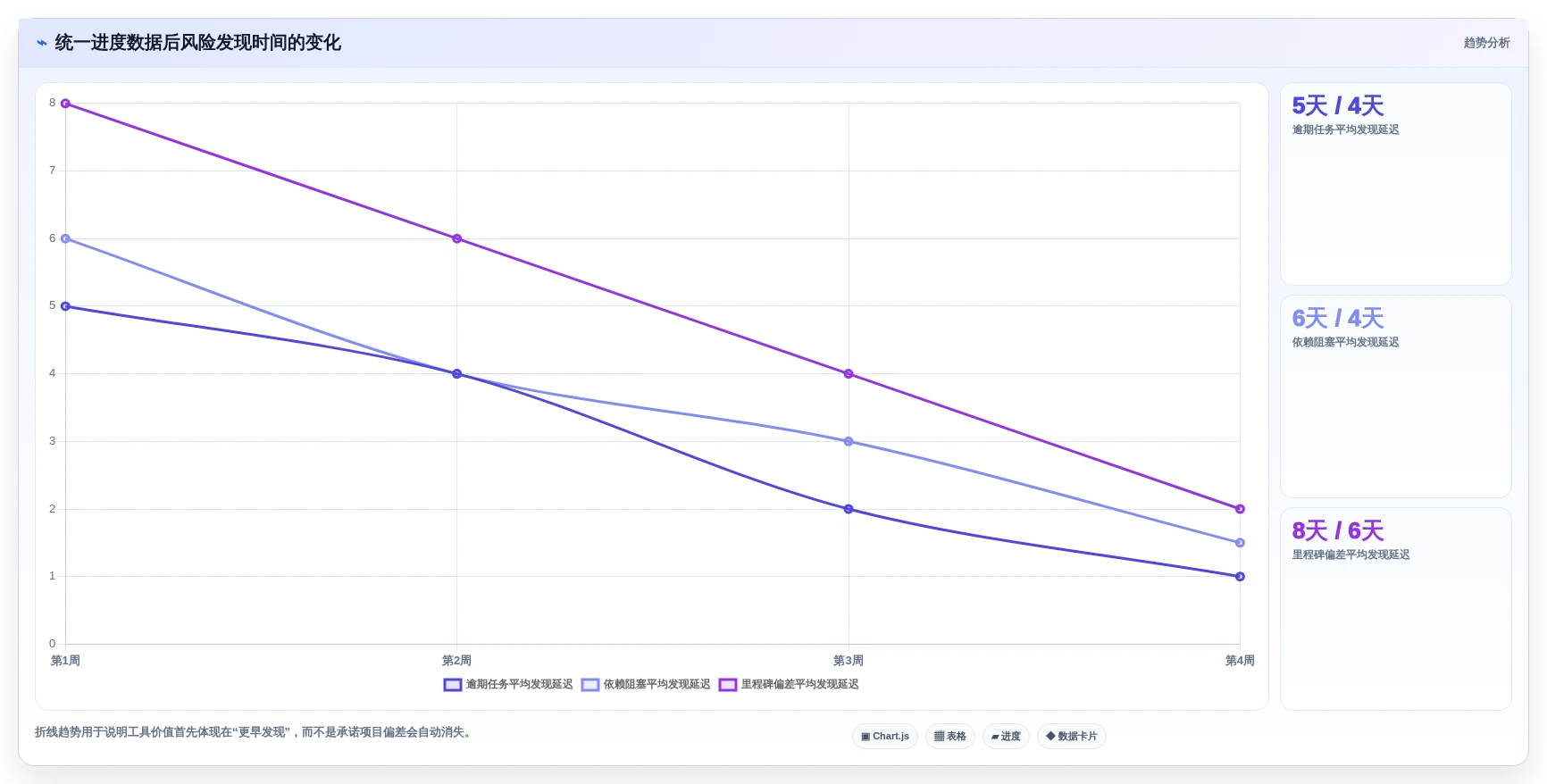Viewport: 1547px width, 784px height.
Task: Click the Chart.js tag chip
Action: coord(885,737)
